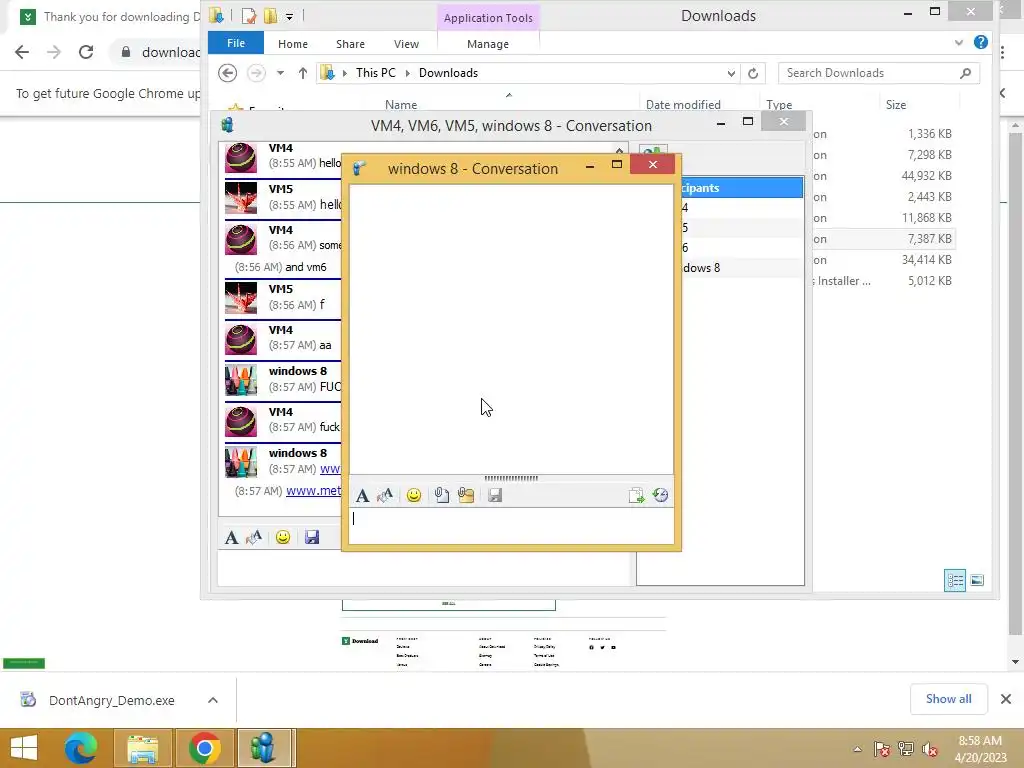The height and width of the screenshot is (768, 1024).
Task: Expand the This PC breadcrumb arrow
Action: pyautogui.click(x=408, y=73)
